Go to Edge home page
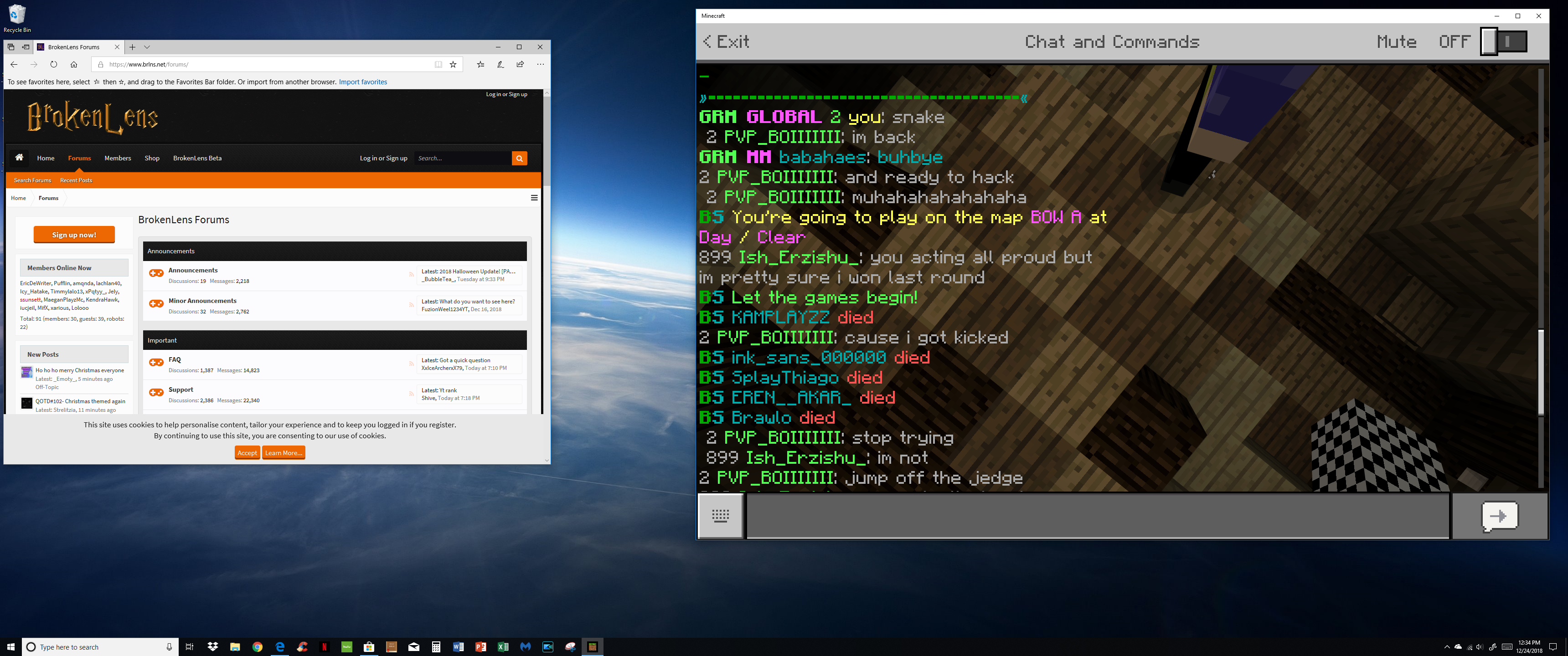The image size is (1568, 656). [74, 65]
